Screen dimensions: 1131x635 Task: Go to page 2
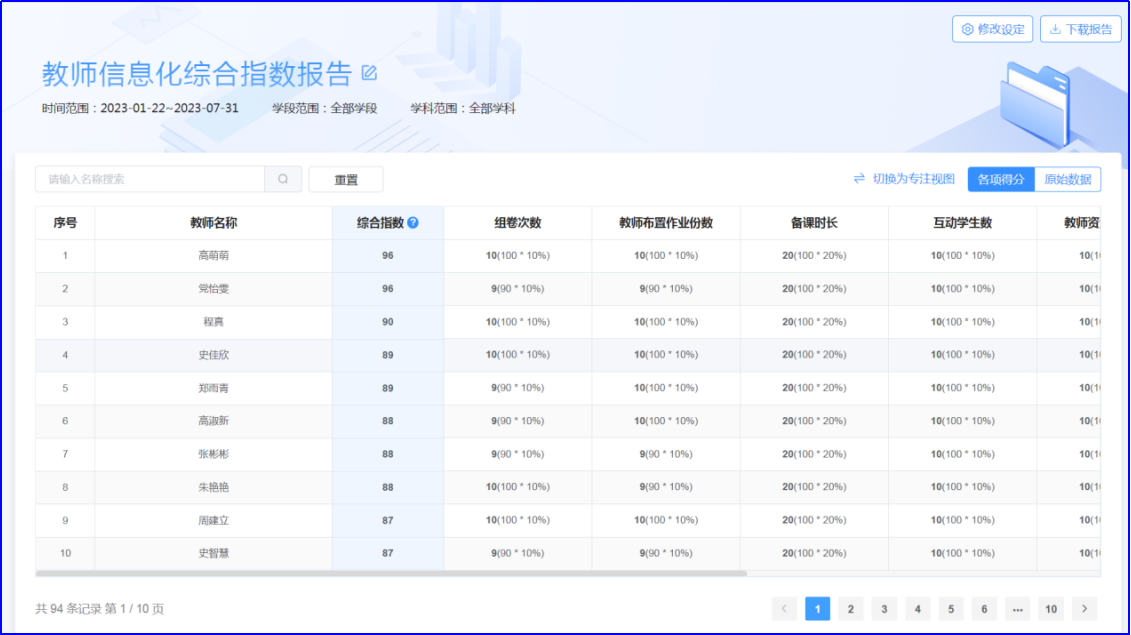coord(851,609)
